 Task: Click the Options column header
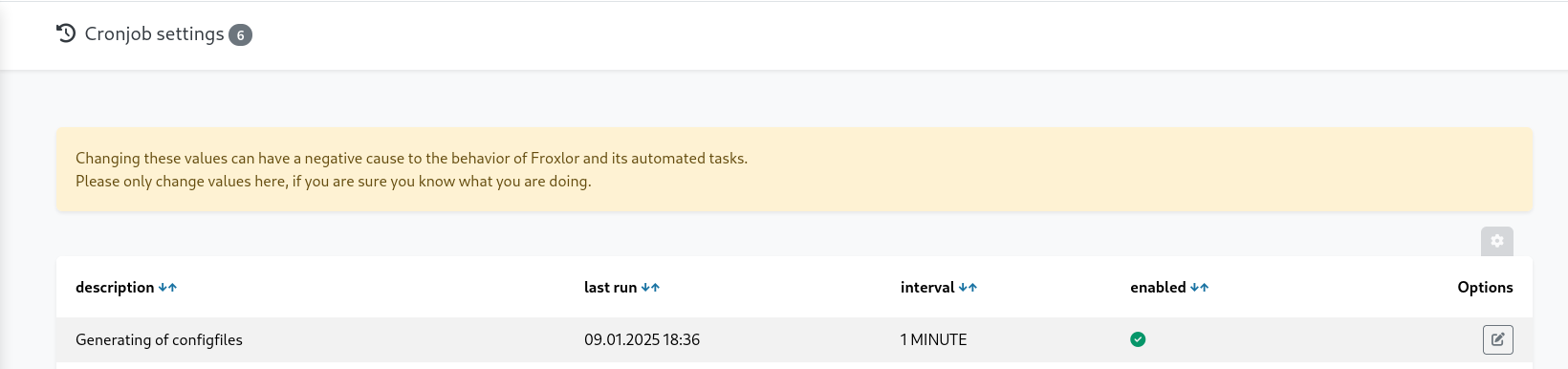pyautogui.click(x=1485, y=288)
